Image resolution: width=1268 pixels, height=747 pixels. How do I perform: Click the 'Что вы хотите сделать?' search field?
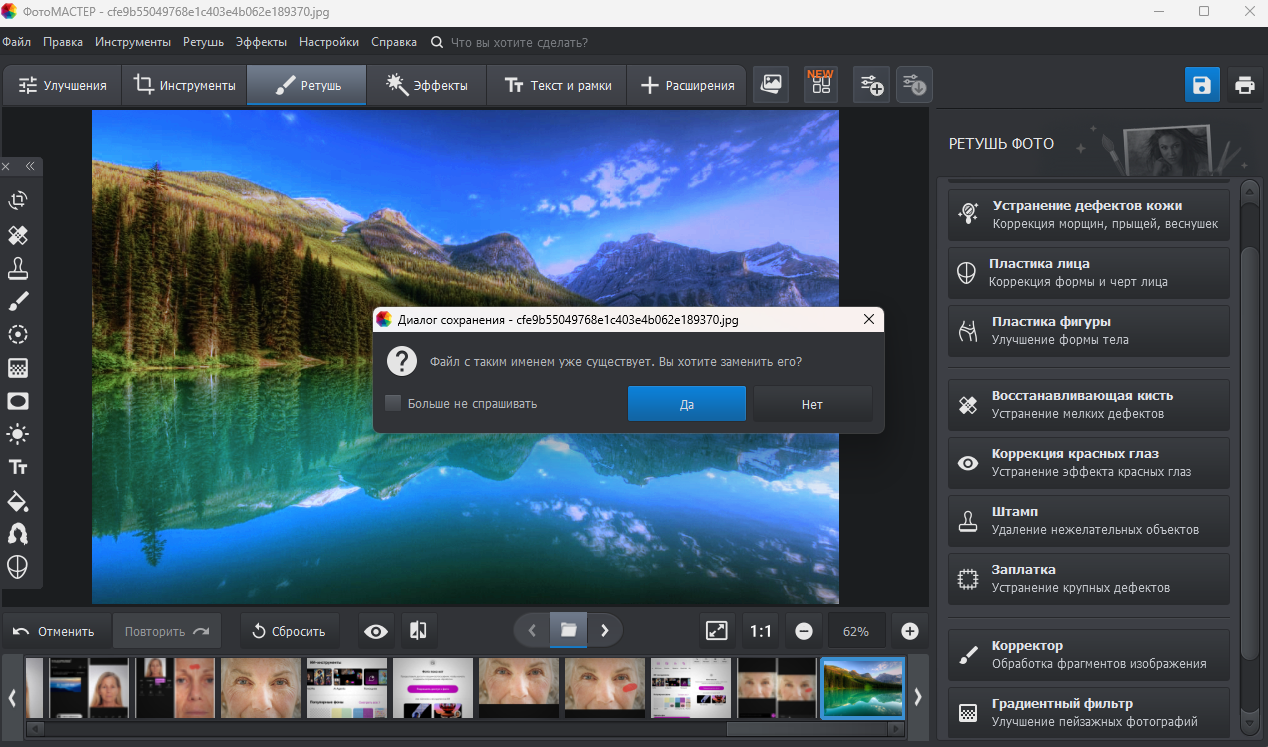(519, 42)
